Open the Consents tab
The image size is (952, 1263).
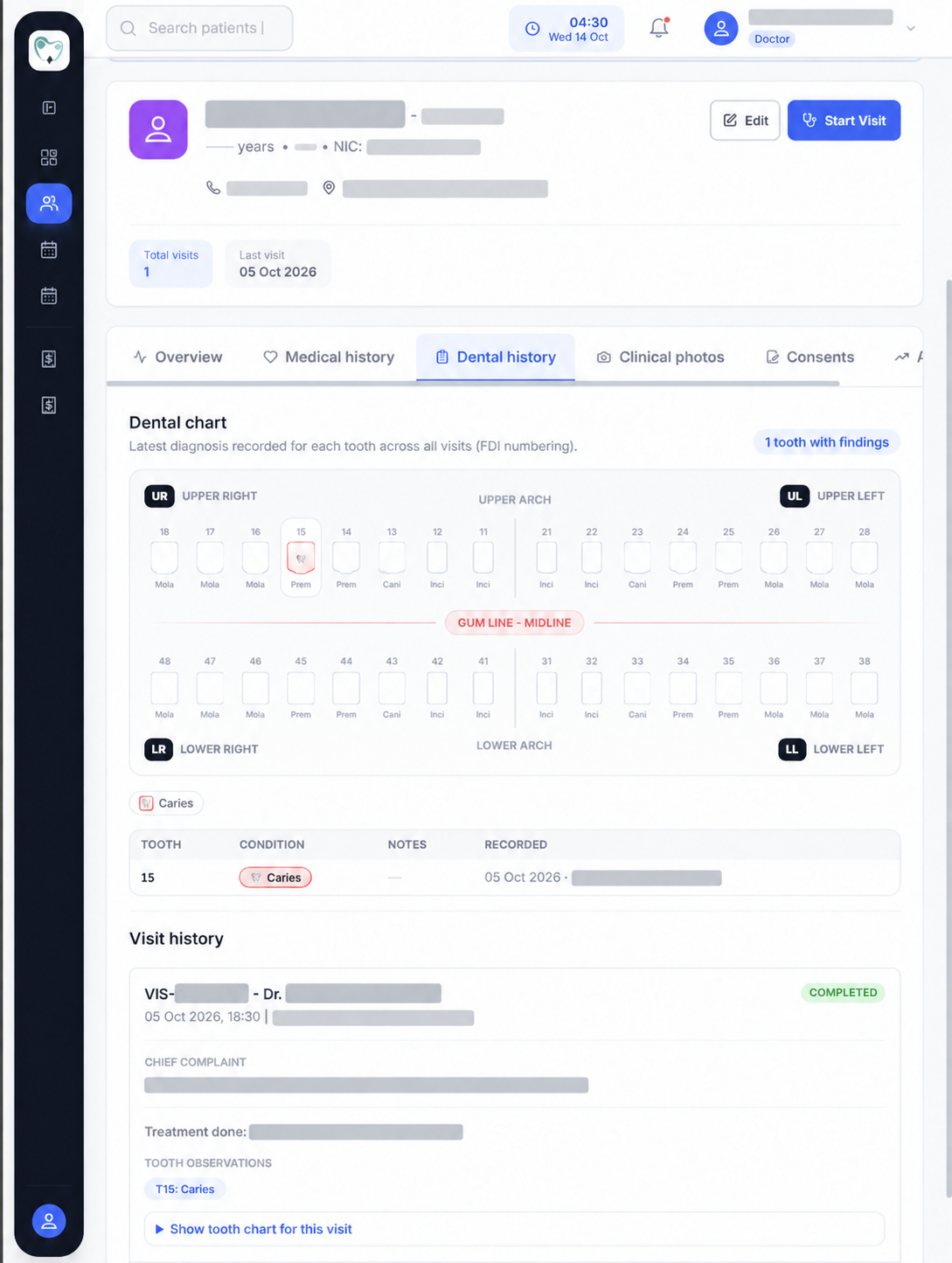(x=810, y=357)
